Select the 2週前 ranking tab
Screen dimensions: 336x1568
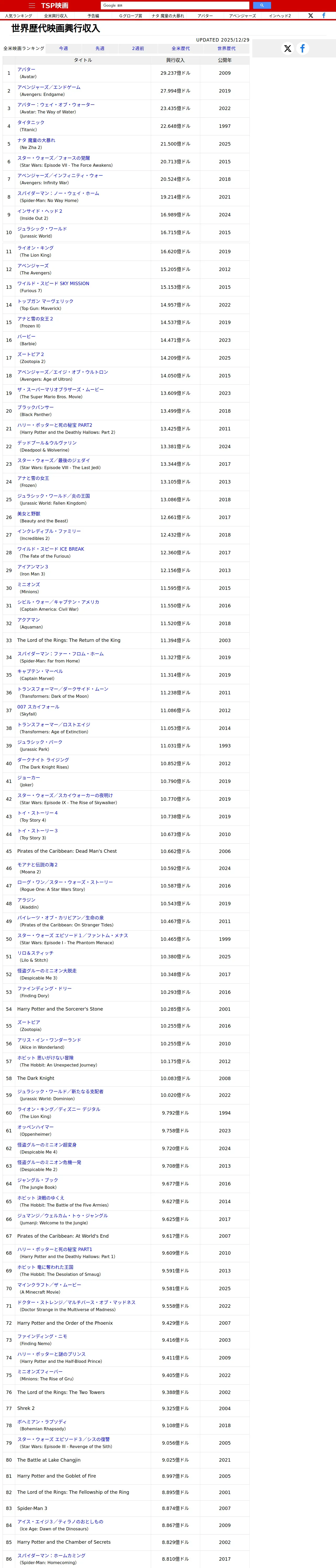(138, 48)
